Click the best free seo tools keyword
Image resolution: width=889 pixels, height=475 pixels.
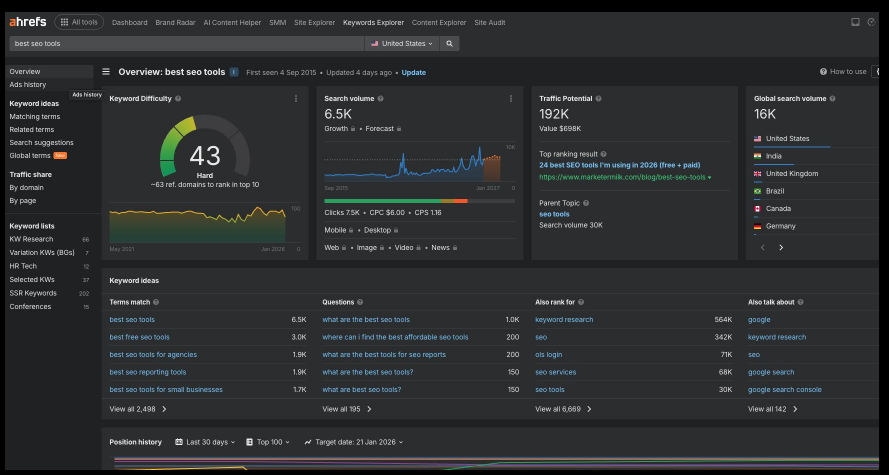click(x=139, y=337)
